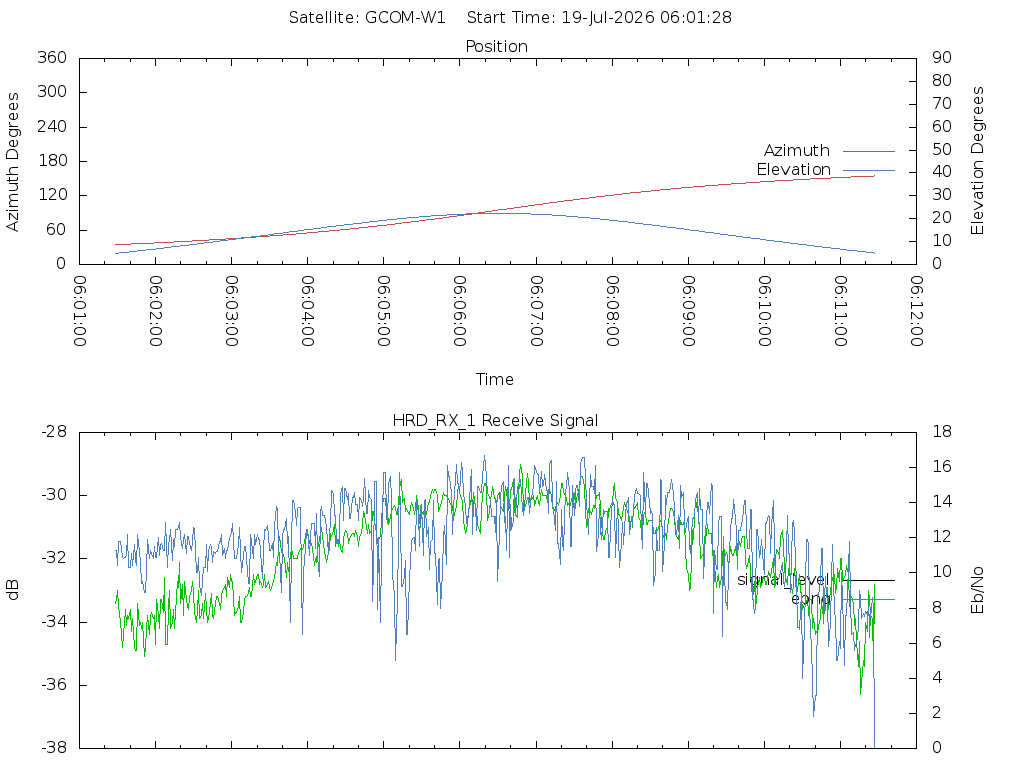Click the 06:06:00 time tick label
This screenshot has height=768, width=1024.
pyautogui.click(x=460, y=311)
